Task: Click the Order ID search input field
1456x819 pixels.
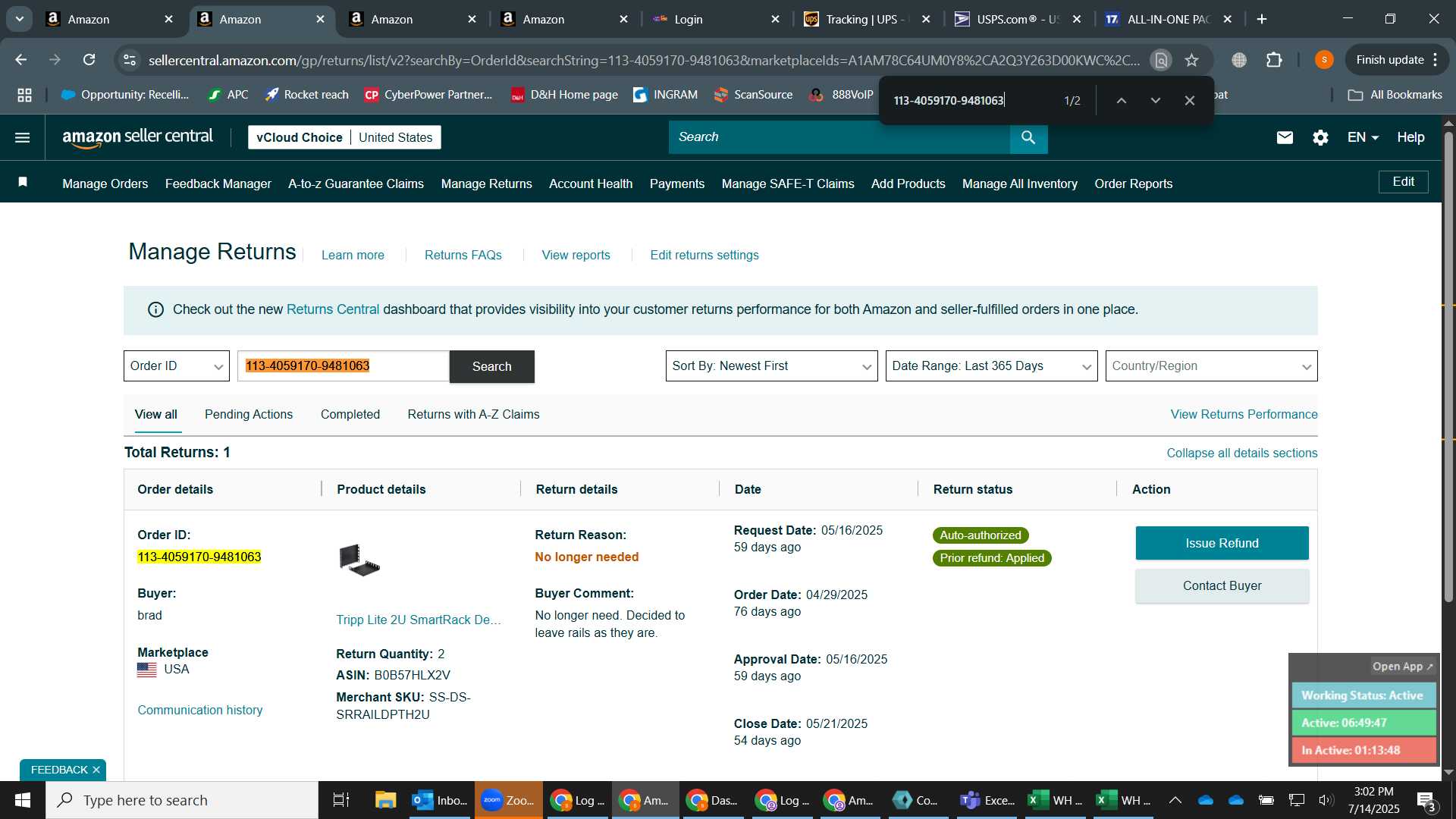Action: click(x=344, y=366)
